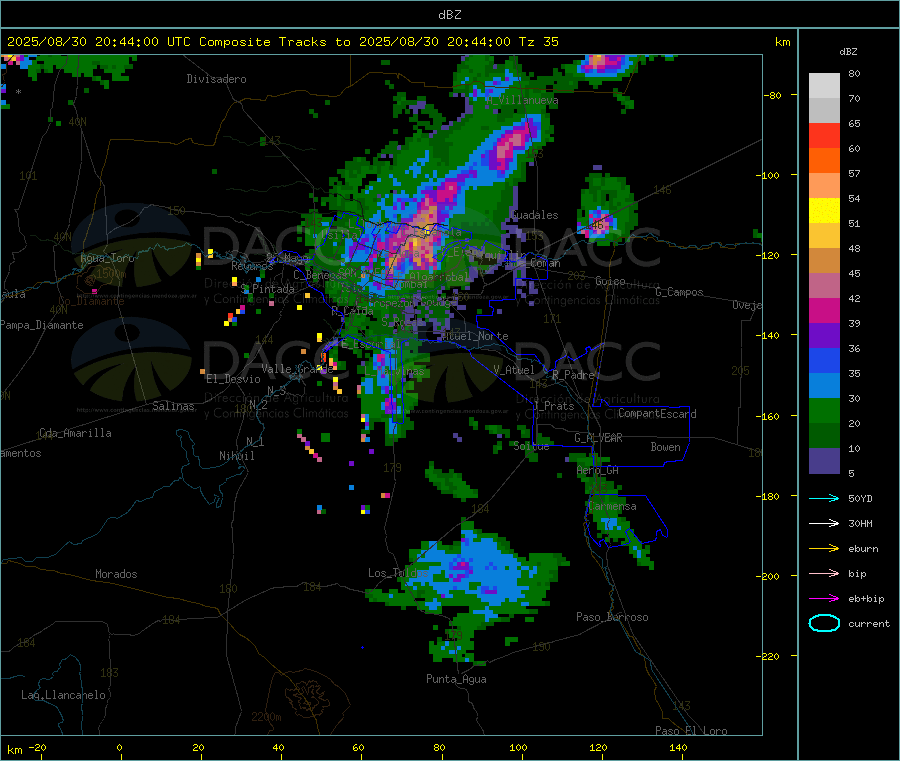The width and height of the screenshot is (900, 761).
Task: Click the 'Guico' map label
Action: tap(610, 281)
